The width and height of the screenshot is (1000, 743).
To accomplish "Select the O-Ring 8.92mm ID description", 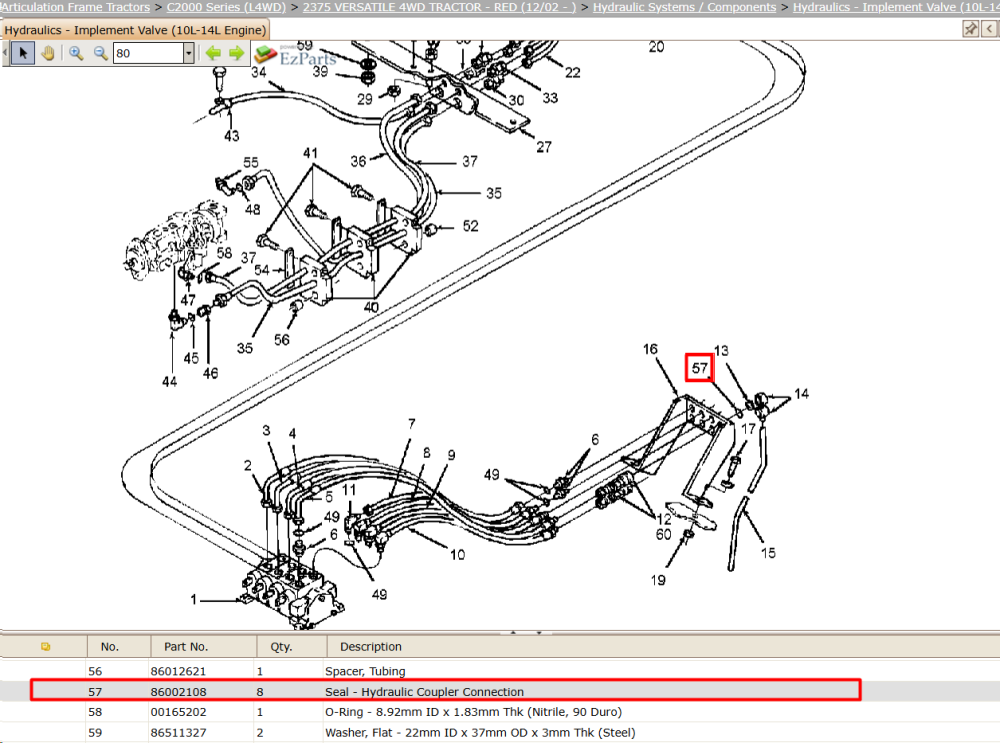I will [x=473, y=712].
